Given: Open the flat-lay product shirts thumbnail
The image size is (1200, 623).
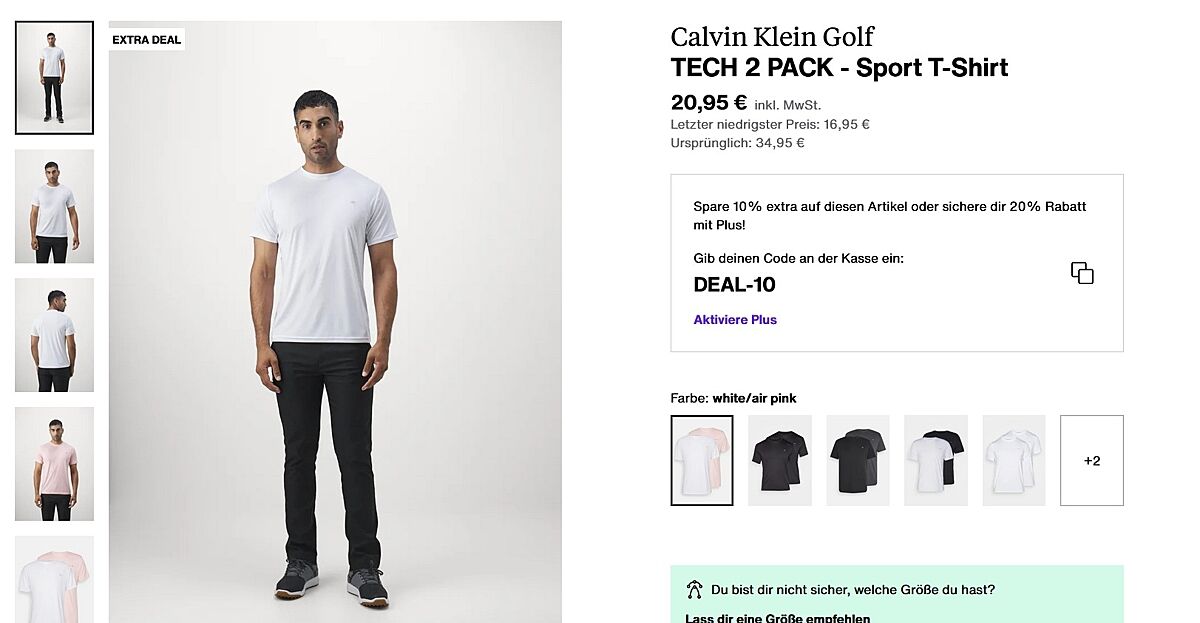Looking at the screenshot, I should (x=54, y=580).
